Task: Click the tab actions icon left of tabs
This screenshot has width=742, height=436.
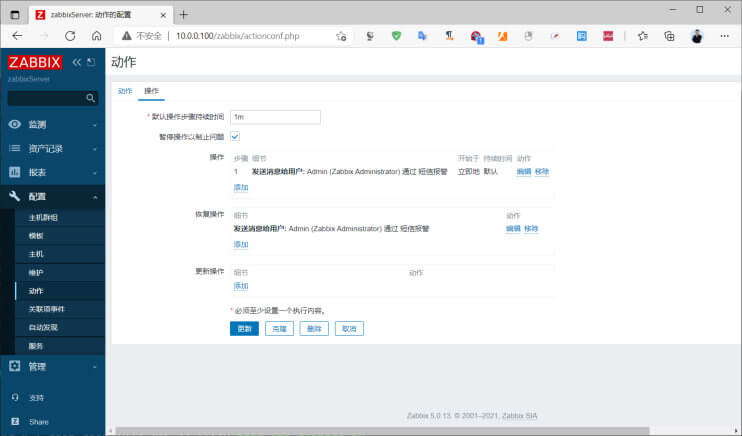Action: coord(15,15)
